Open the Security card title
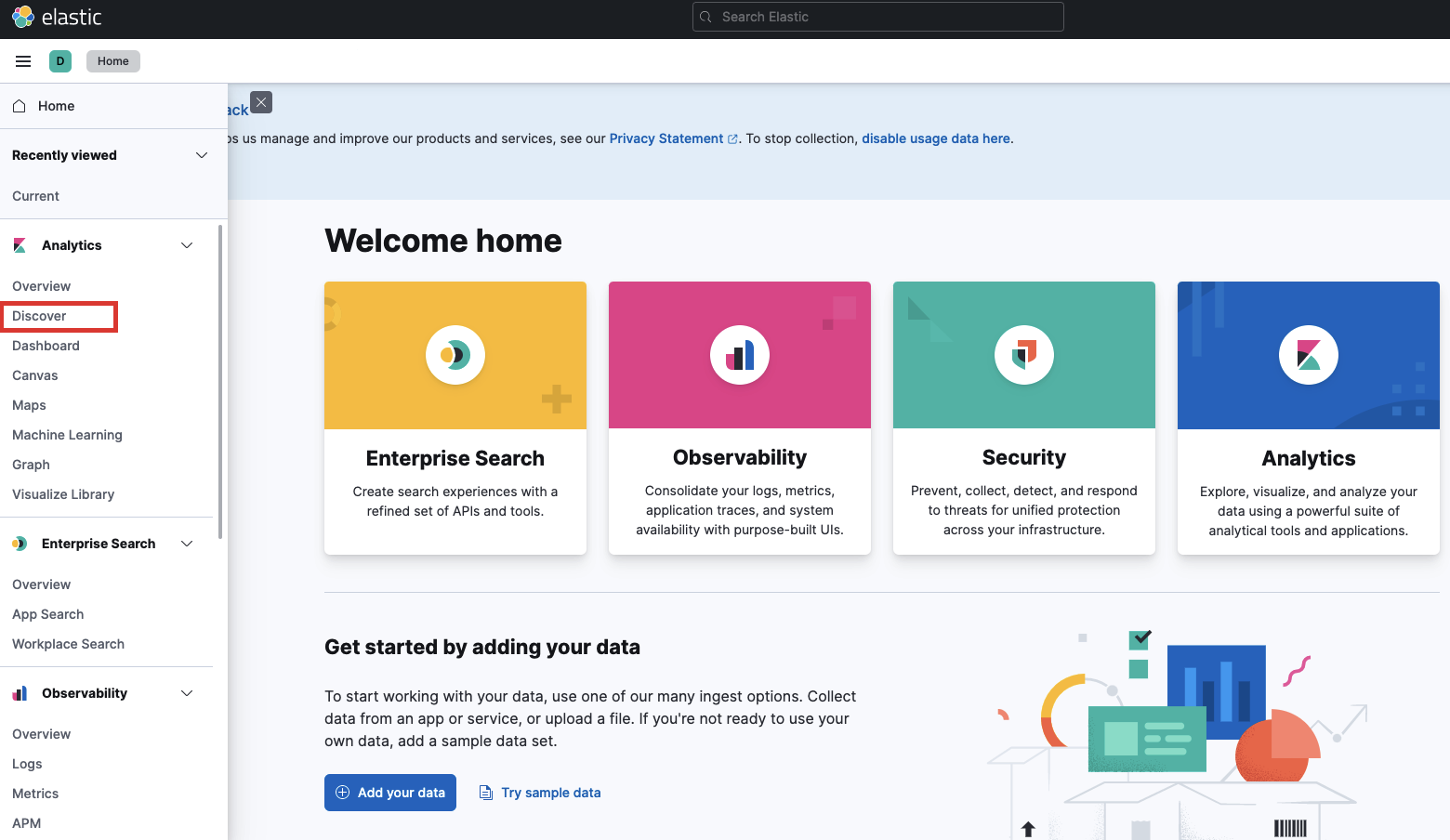 pos(1024,457)
